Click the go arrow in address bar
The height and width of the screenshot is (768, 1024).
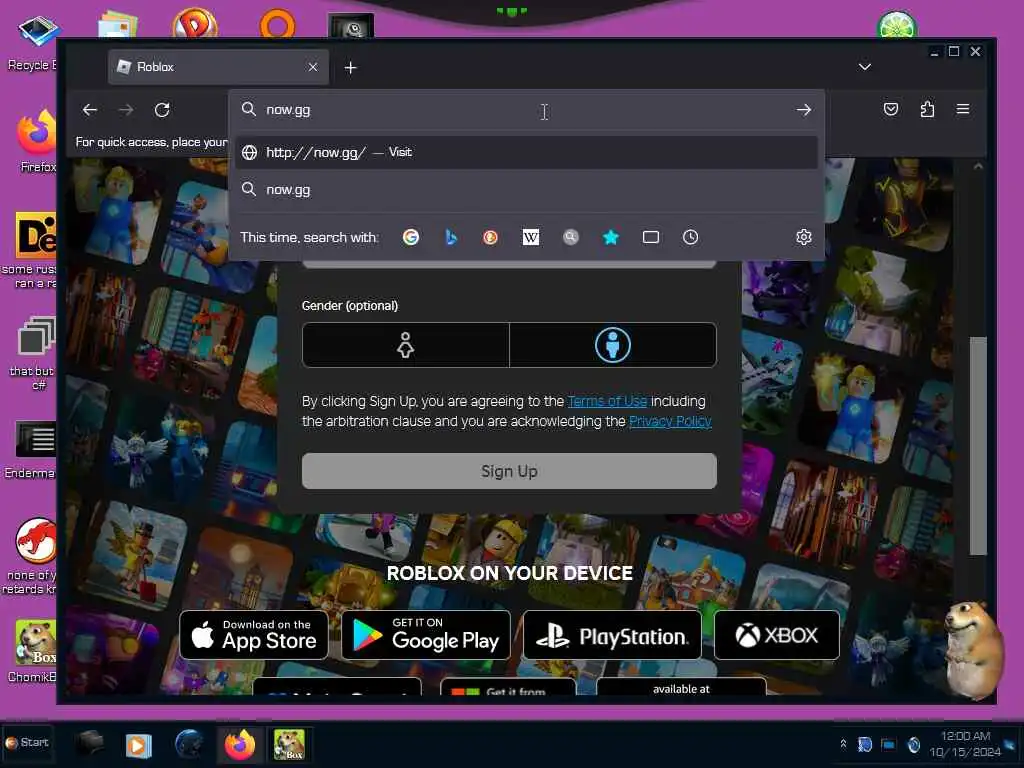804,110
